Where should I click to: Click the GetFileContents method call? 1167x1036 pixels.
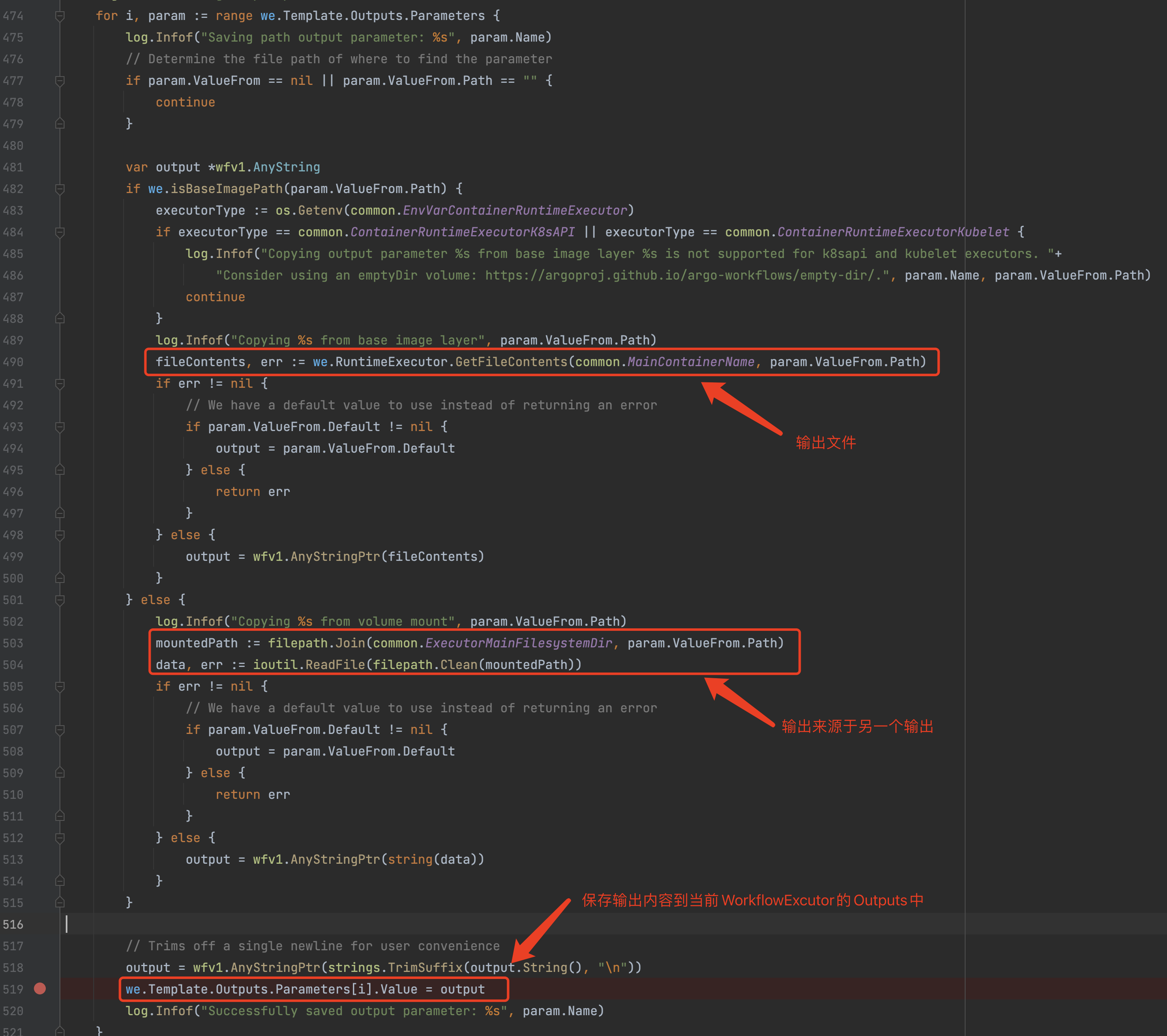[x=511, y=362]
